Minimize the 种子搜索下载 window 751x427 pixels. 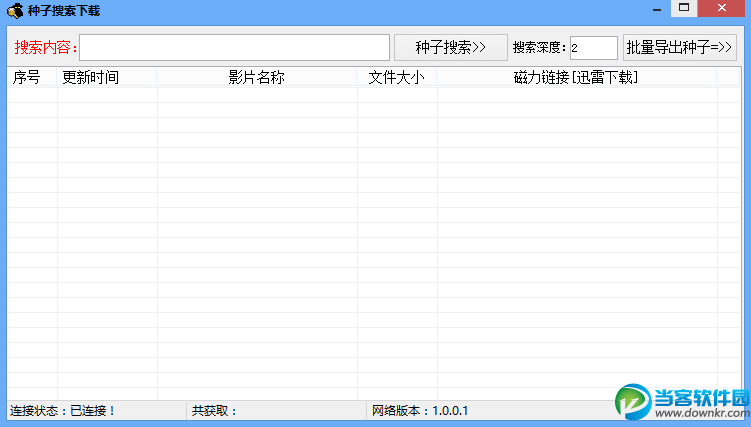(x=657, y=9)
